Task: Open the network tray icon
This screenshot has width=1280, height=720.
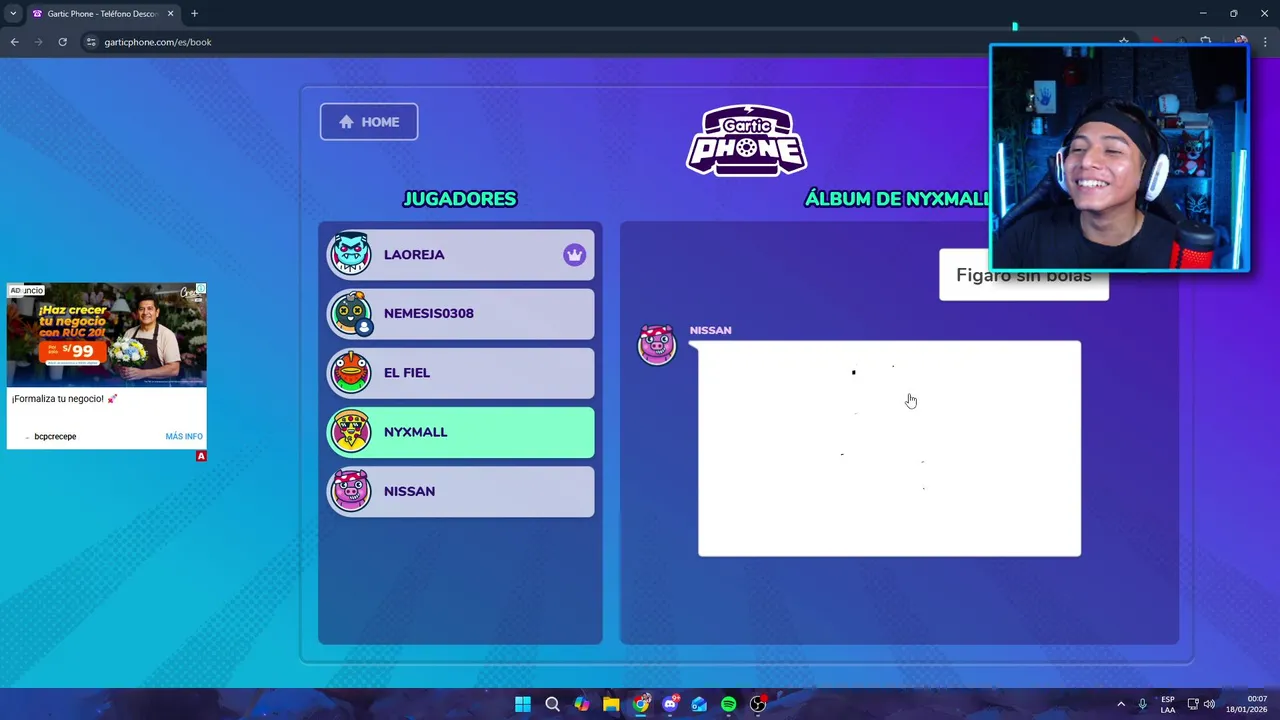Action: click(1193, 704)
